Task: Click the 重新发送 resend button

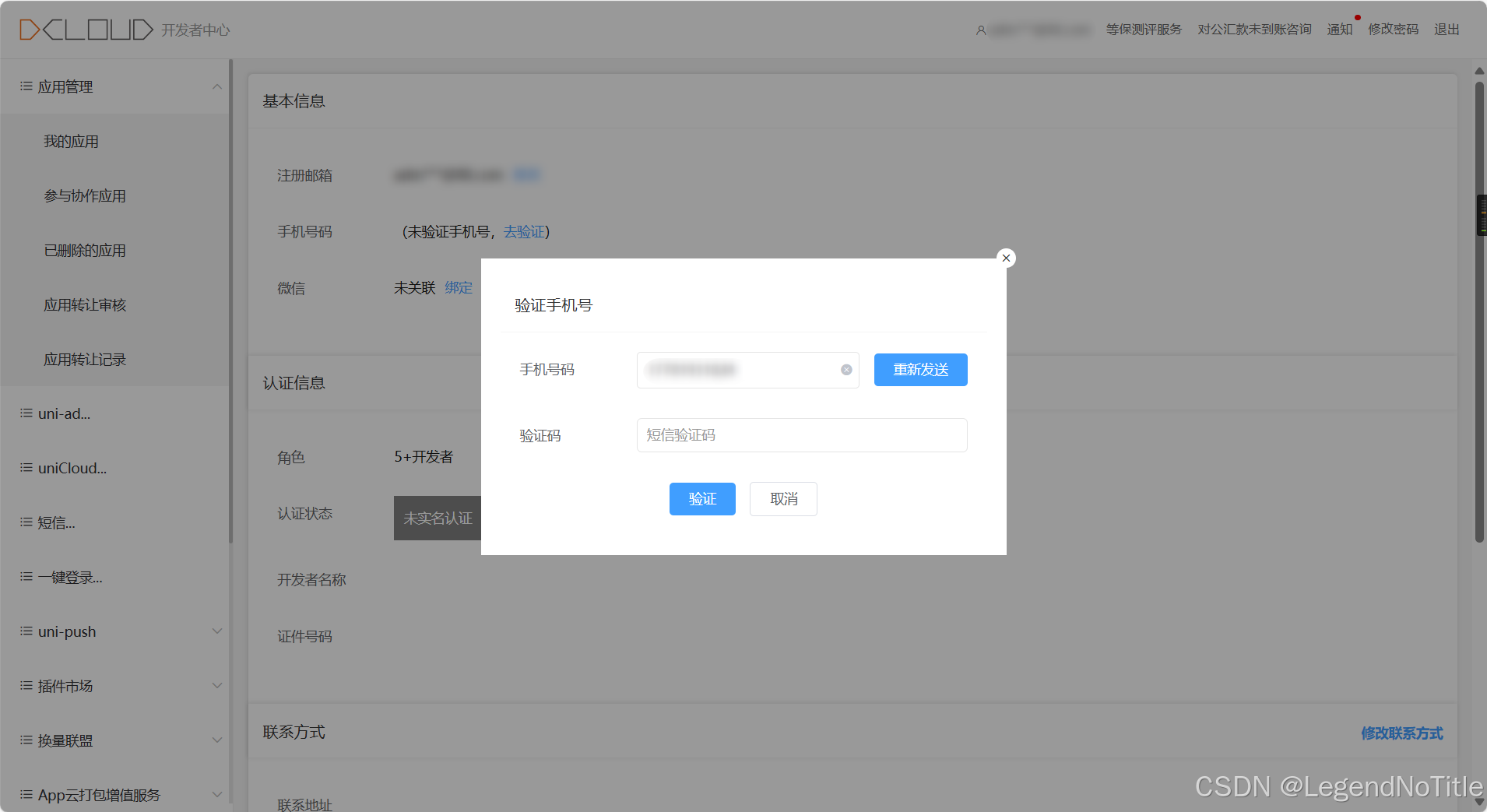Action: click(919, 370)
